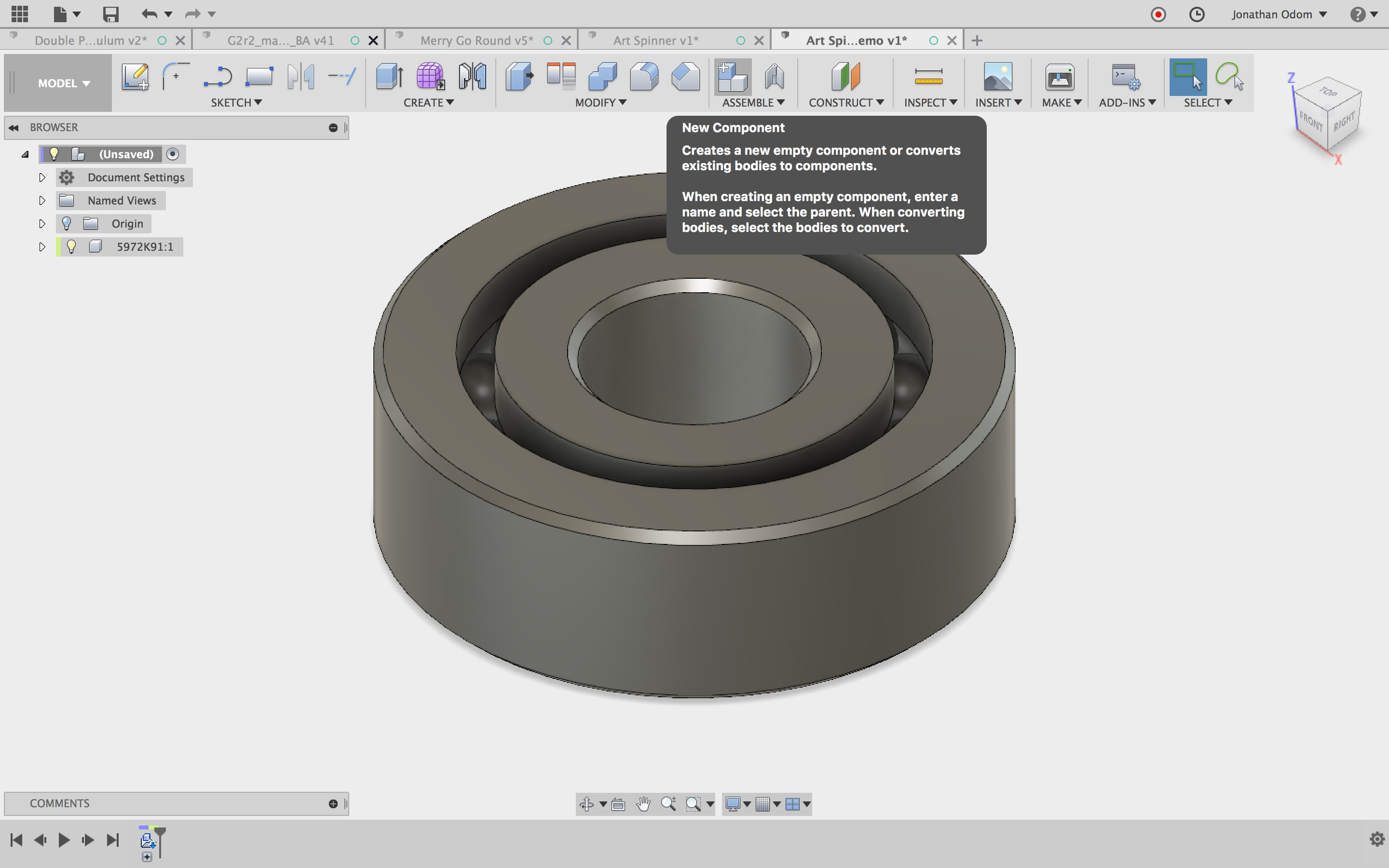Toggle visibility bulb of 5972K91:1

pos(71,247)
